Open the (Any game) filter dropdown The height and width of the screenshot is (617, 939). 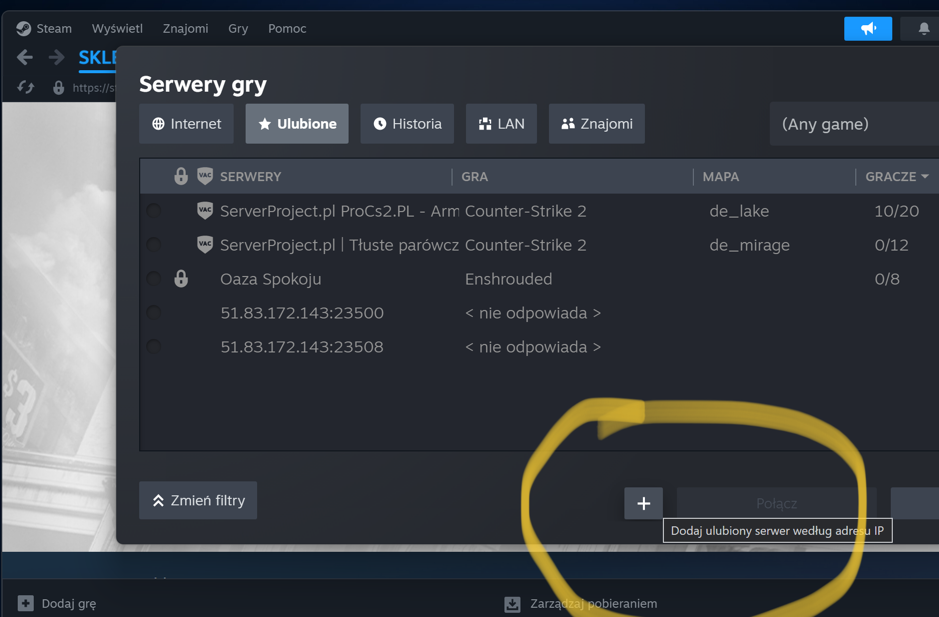tap(854, 124)
